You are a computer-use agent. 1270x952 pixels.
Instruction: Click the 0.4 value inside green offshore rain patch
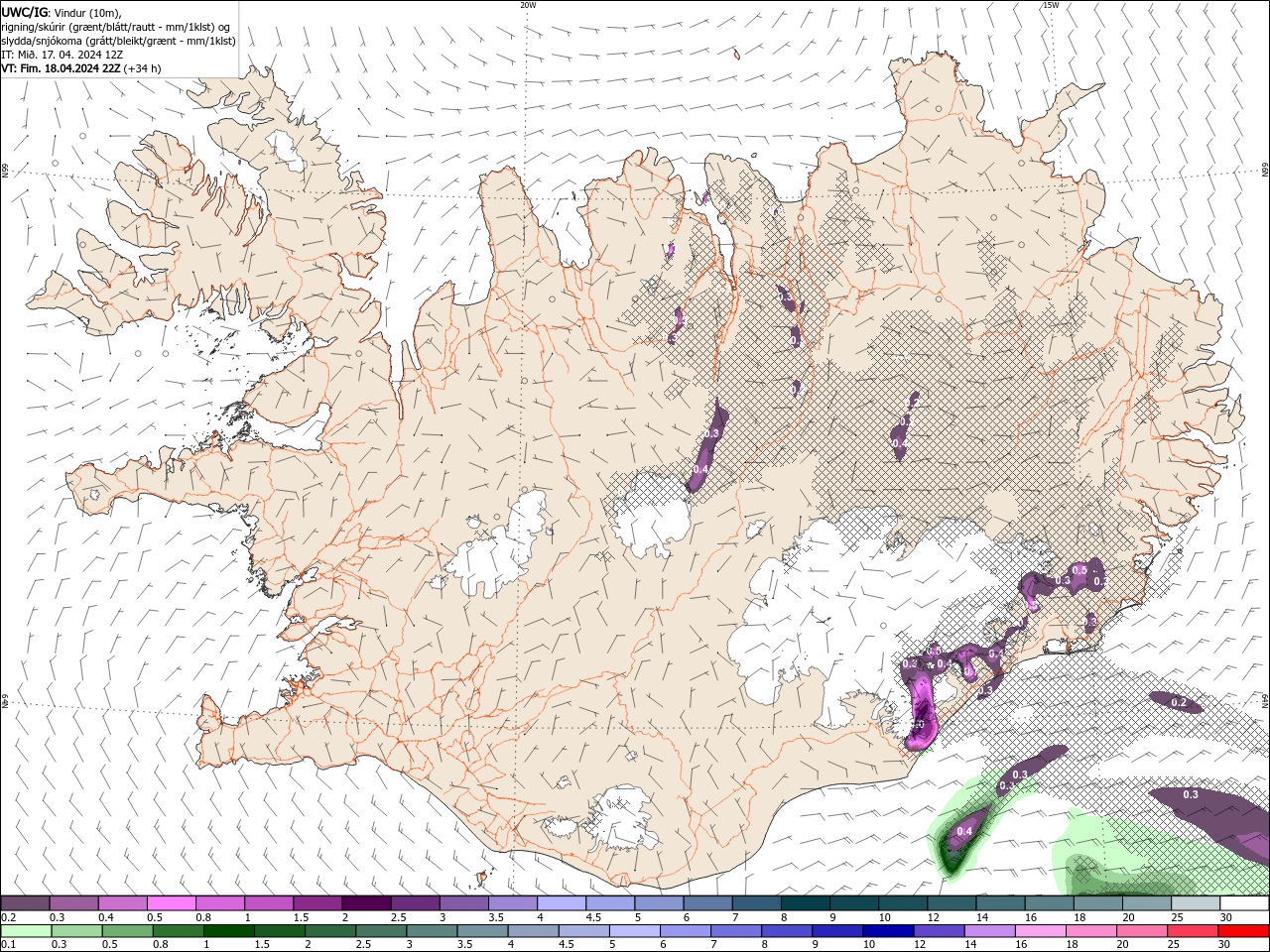click(x=964, y=831)
